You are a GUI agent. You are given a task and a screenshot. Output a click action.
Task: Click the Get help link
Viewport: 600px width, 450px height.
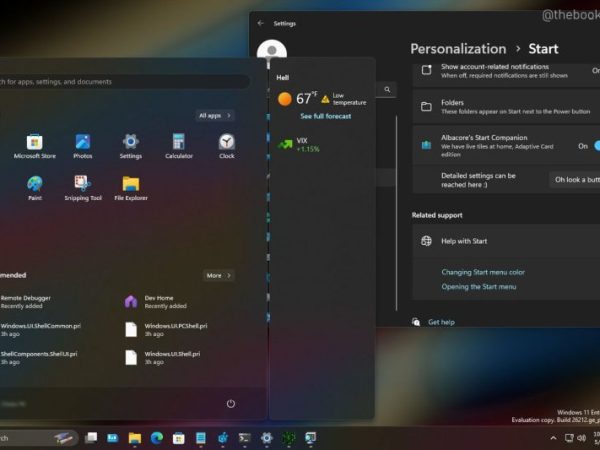(441, 322)
